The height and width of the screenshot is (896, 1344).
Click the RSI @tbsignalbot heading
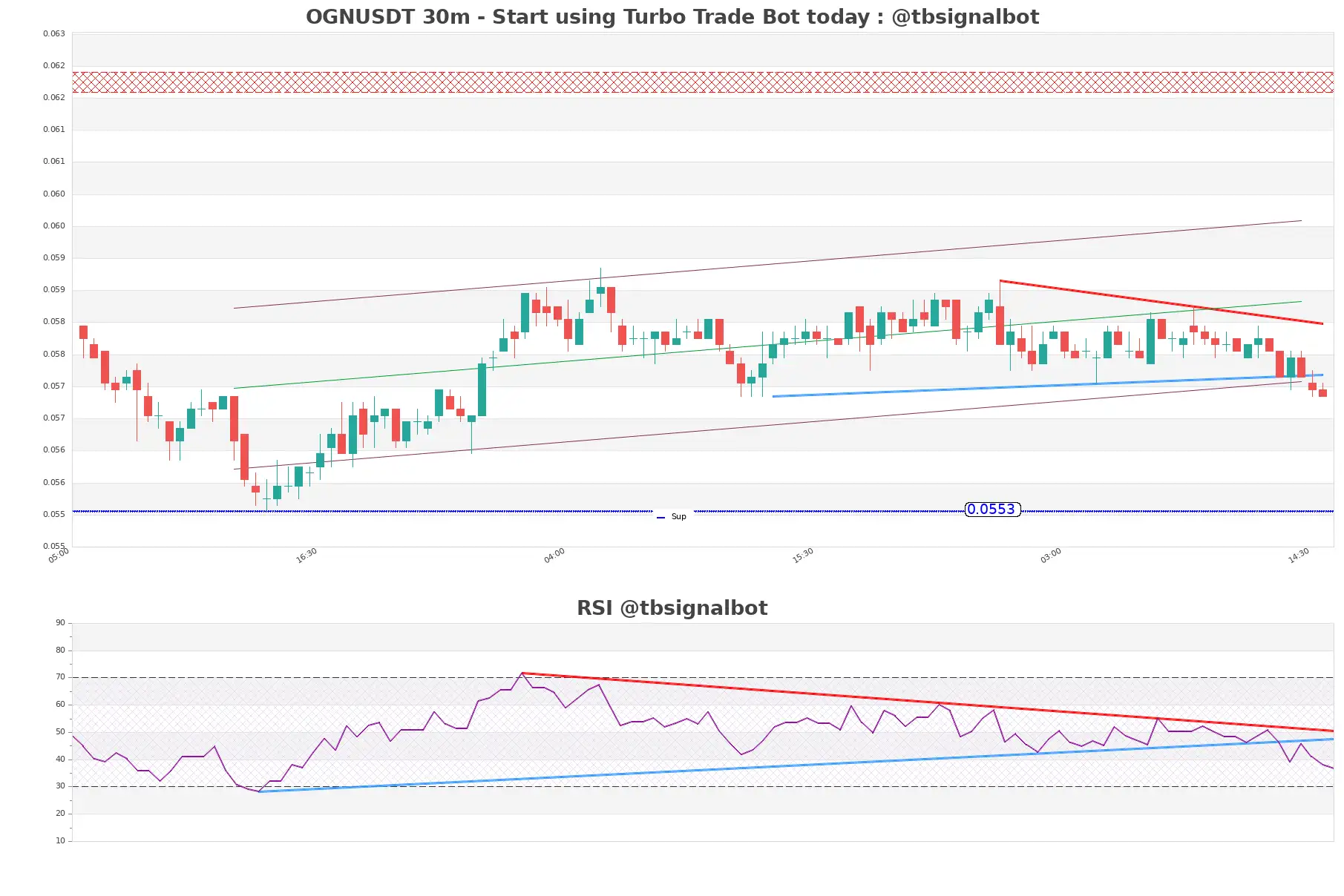tap(672, 608)
